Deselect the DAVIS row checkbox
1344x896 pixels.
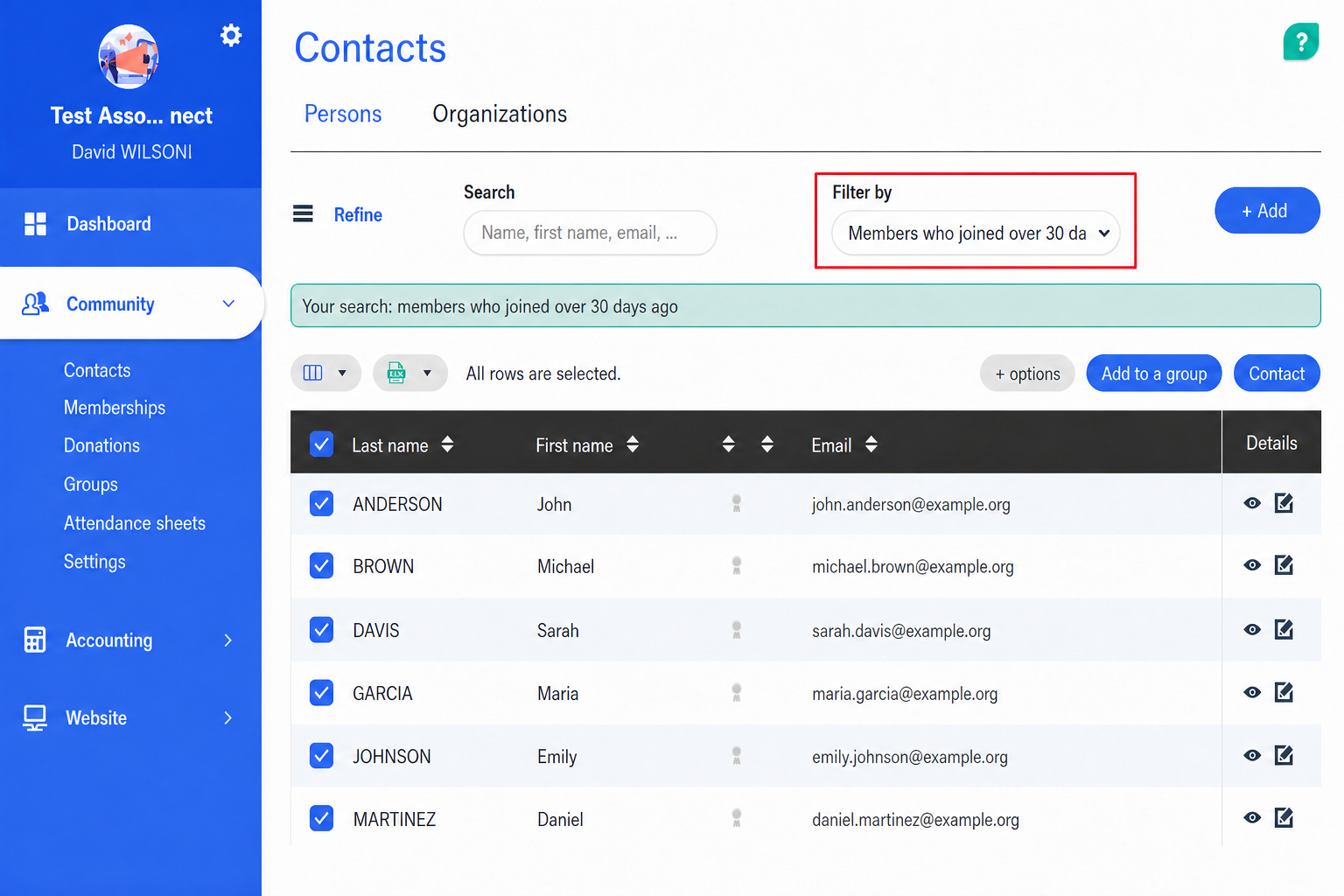[321, 629]
